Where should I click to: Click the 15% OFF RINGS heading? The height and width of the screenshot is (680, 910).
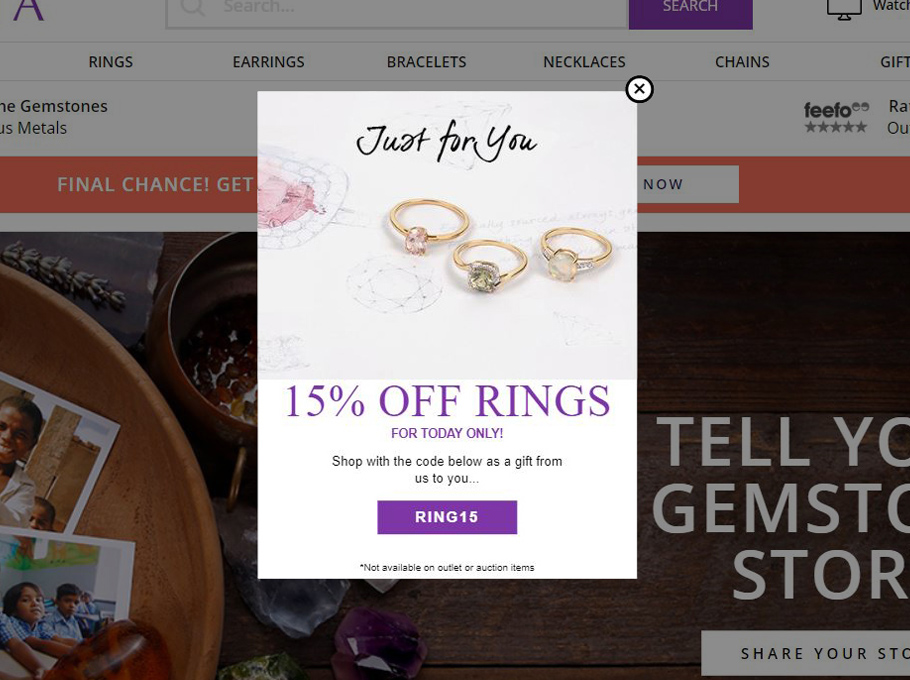(x=447, y=401)
